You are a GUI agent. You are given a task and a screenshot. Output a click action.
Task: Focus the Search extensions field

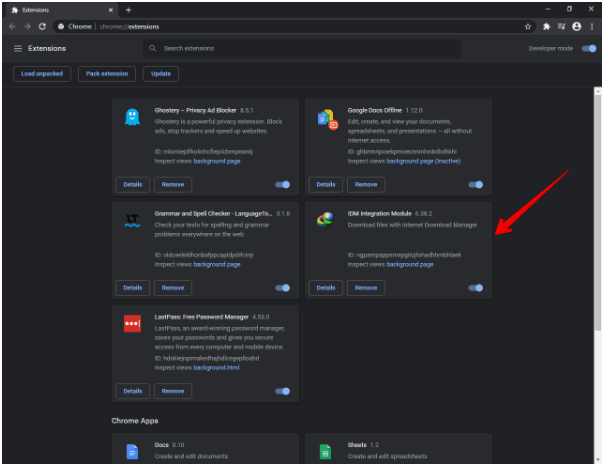(x=302, y=48)
